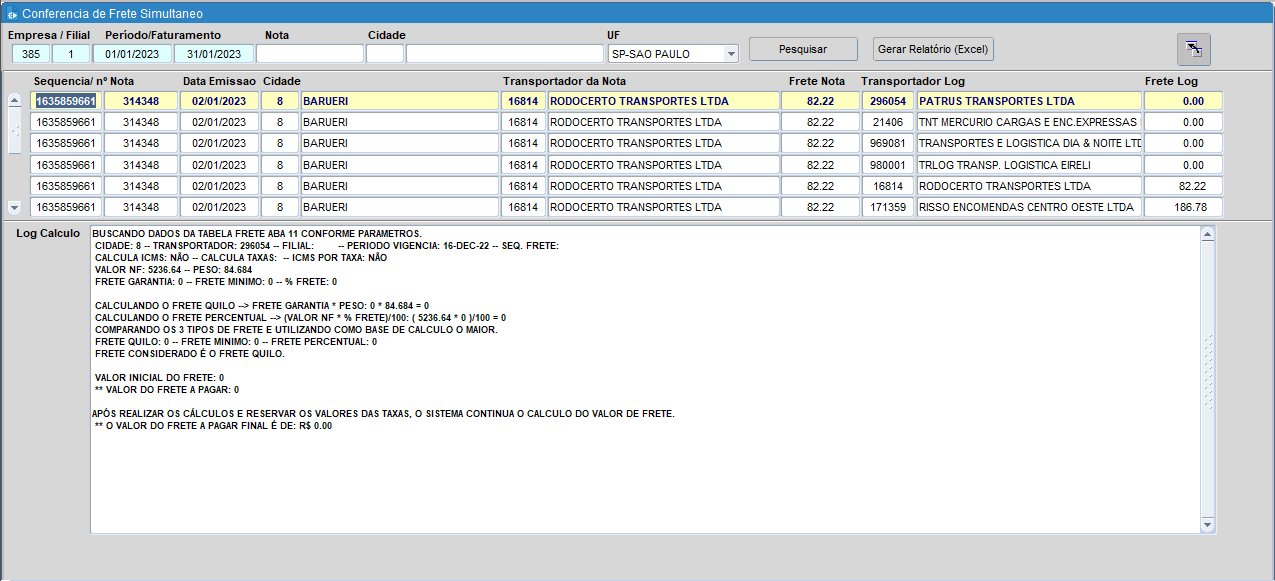1275x581 pixels.
Task: Click Data Emissao 02/01/2023 in TRLOG row
Action: [x=219, y=165]
